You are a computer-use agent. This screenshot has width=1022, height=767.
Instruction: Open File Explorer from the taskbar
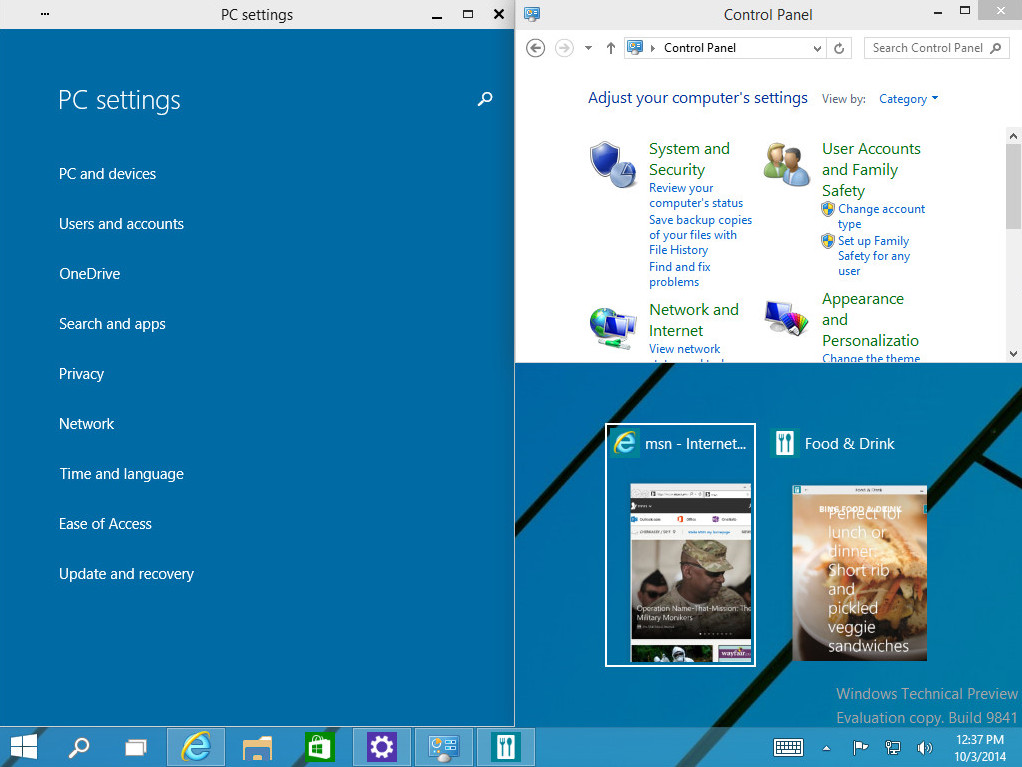(257, 747)
